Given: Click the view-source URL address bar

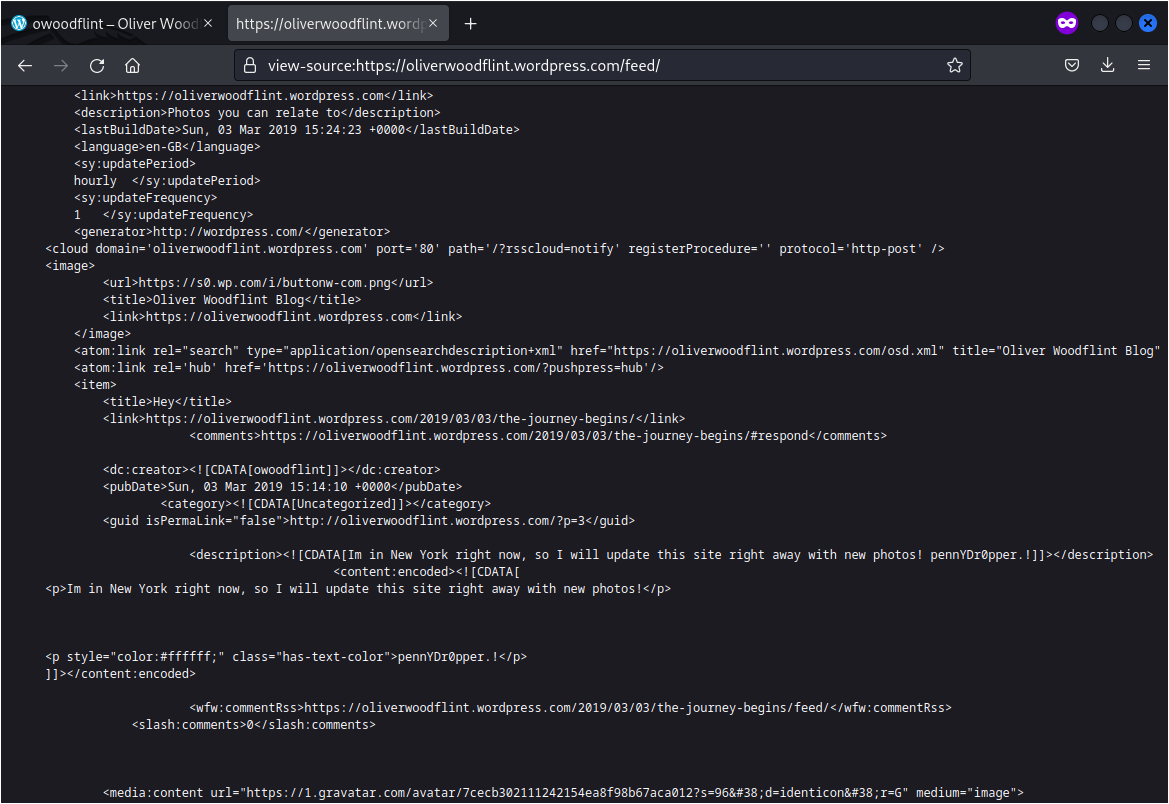Looking at the screenshot, I should [x=600, y=66].
